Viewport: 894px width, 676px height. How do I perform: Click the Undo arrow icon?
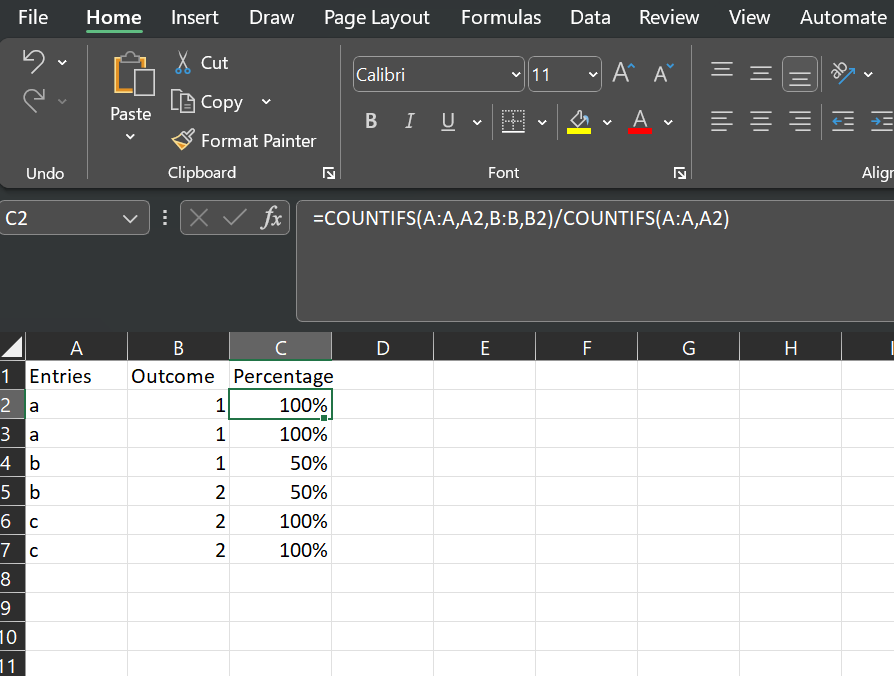point(34,62)
